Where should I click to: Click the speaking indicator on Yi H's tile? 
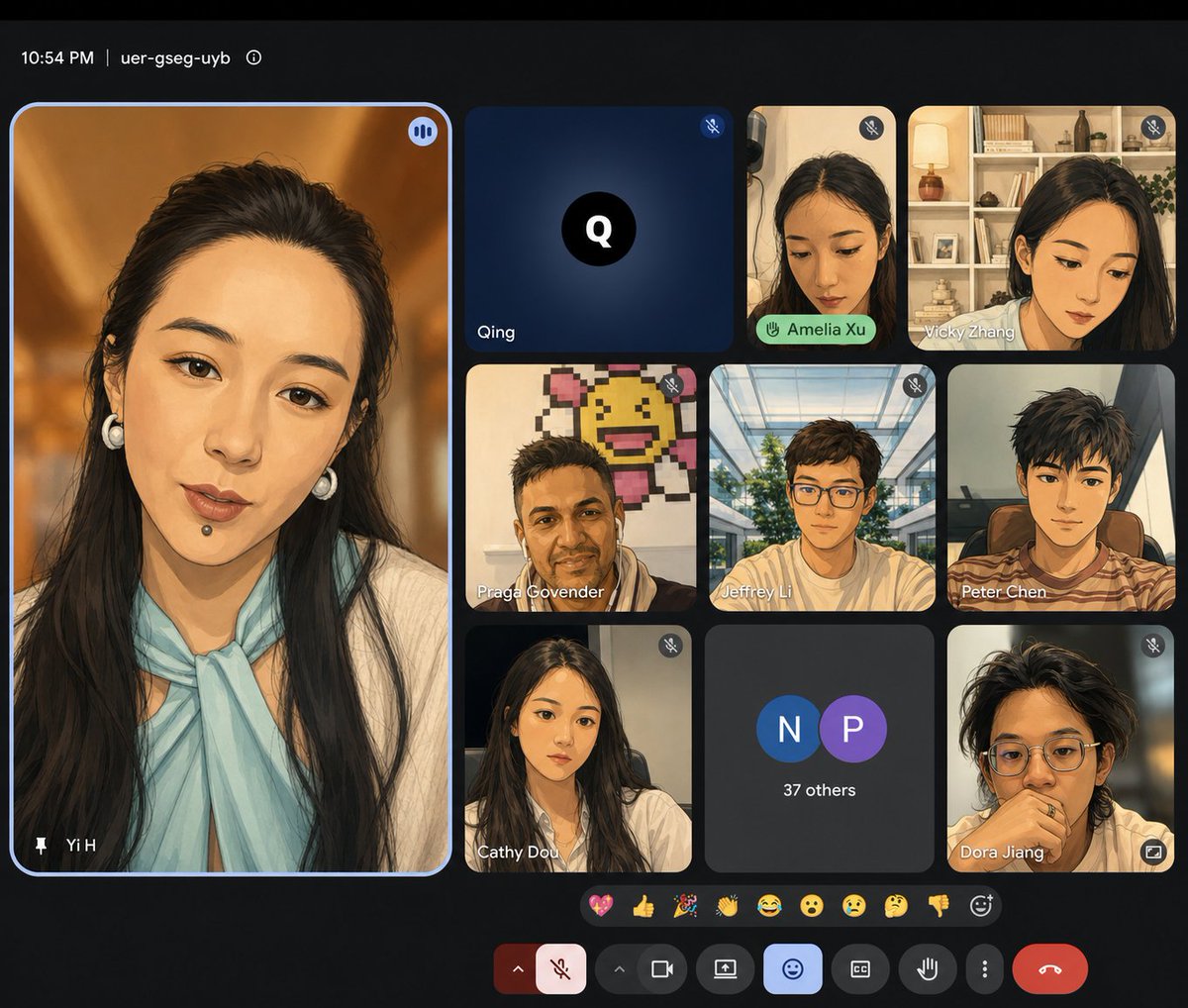[423, 132]
